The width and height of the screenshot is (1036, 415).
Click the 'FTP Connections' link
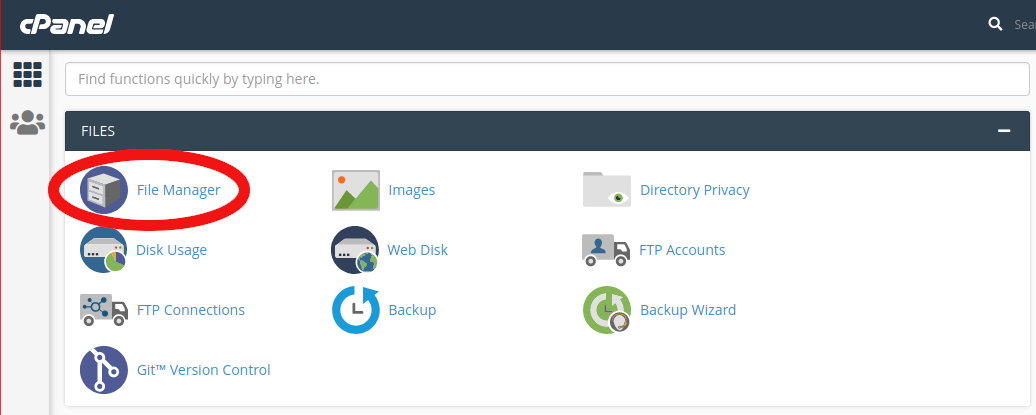(191, 310)
